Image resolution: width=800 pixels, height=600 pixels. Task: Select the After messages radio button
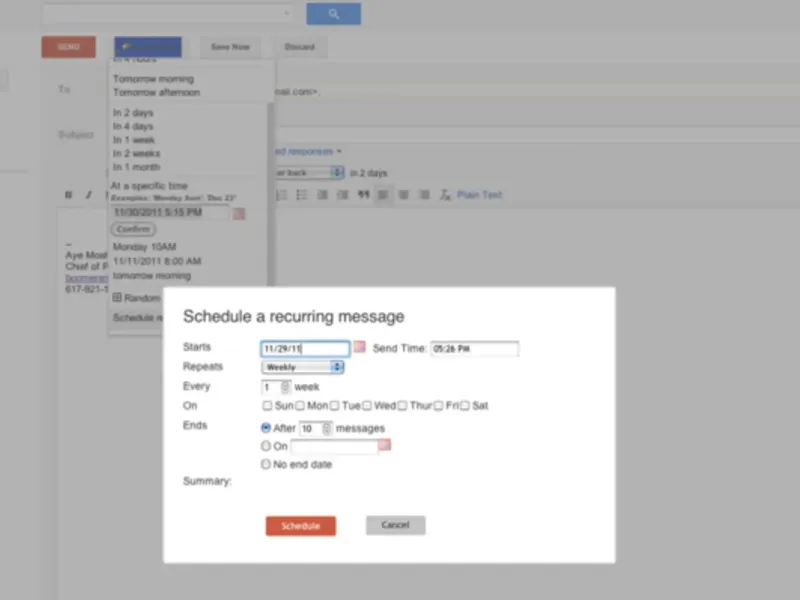[266, 428]
